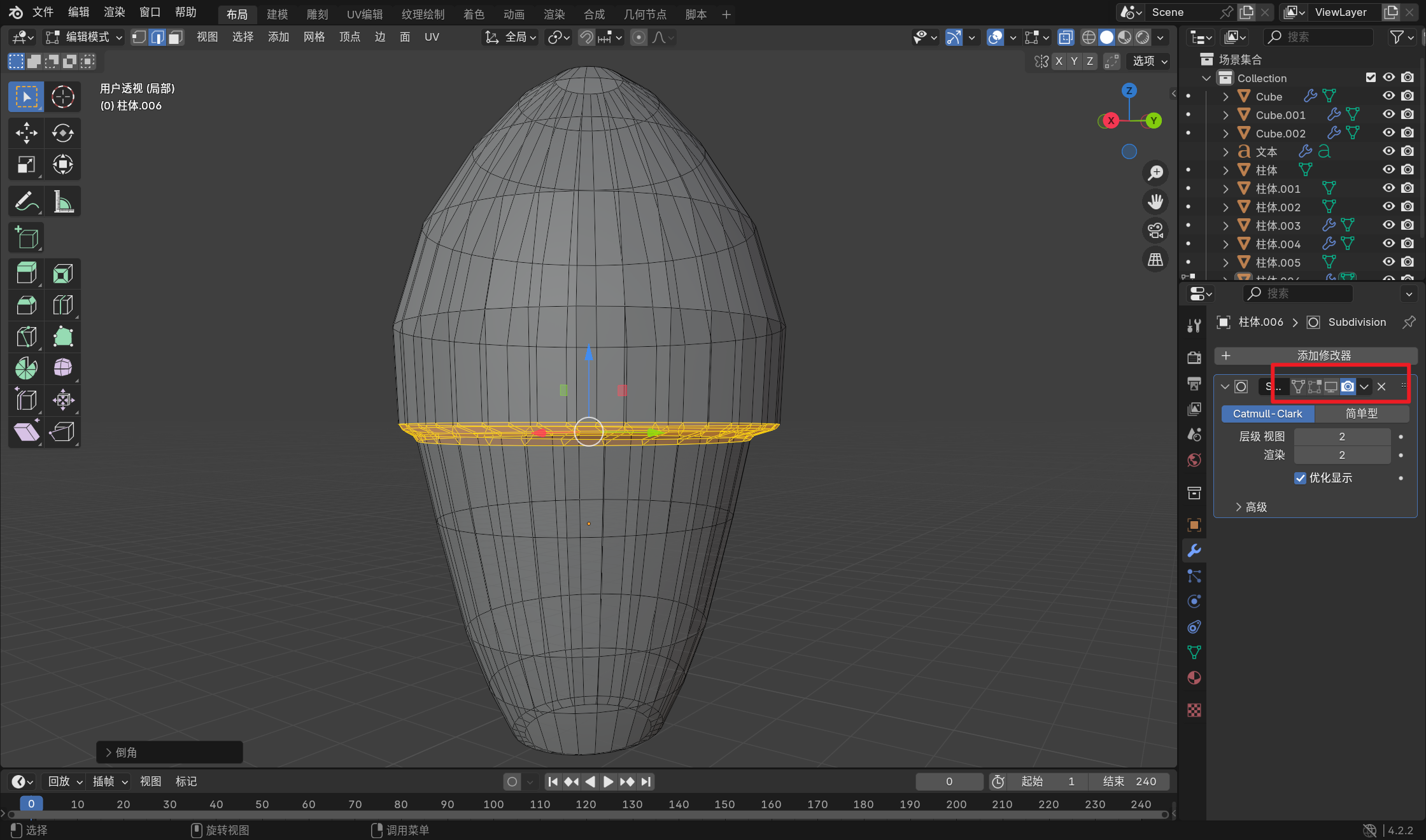Viewport: 1426px width, 840px height.
Task: Select the Bevel tool in toolbar
Action: pyautogui.click(x=25, y=305)
